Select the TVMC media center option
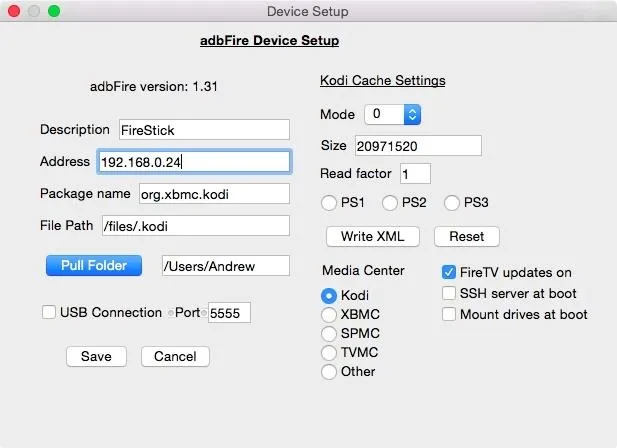The height and width of the screenshot is (448, 617). coord(329,352)
